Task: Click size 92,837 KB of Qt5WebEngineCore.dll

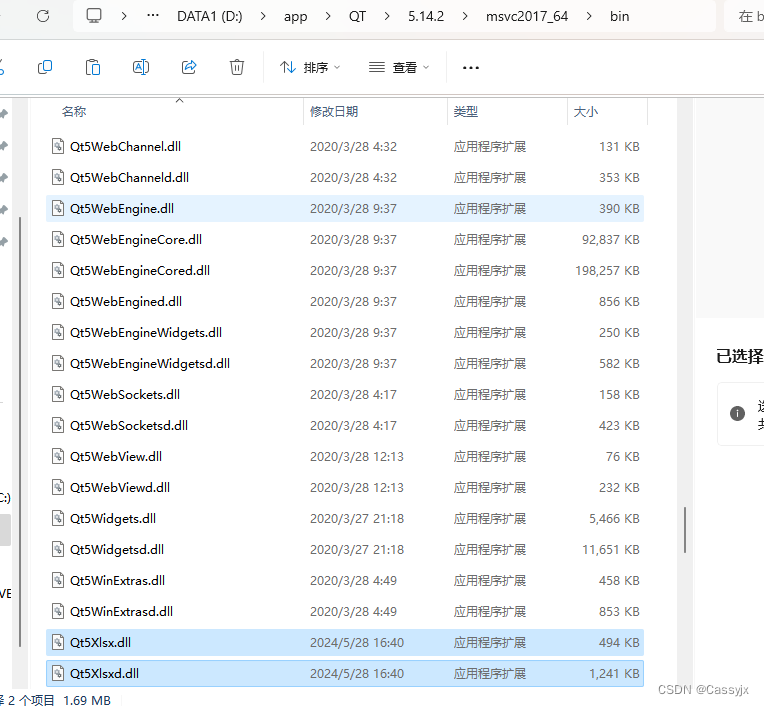Action: point(611,240)
